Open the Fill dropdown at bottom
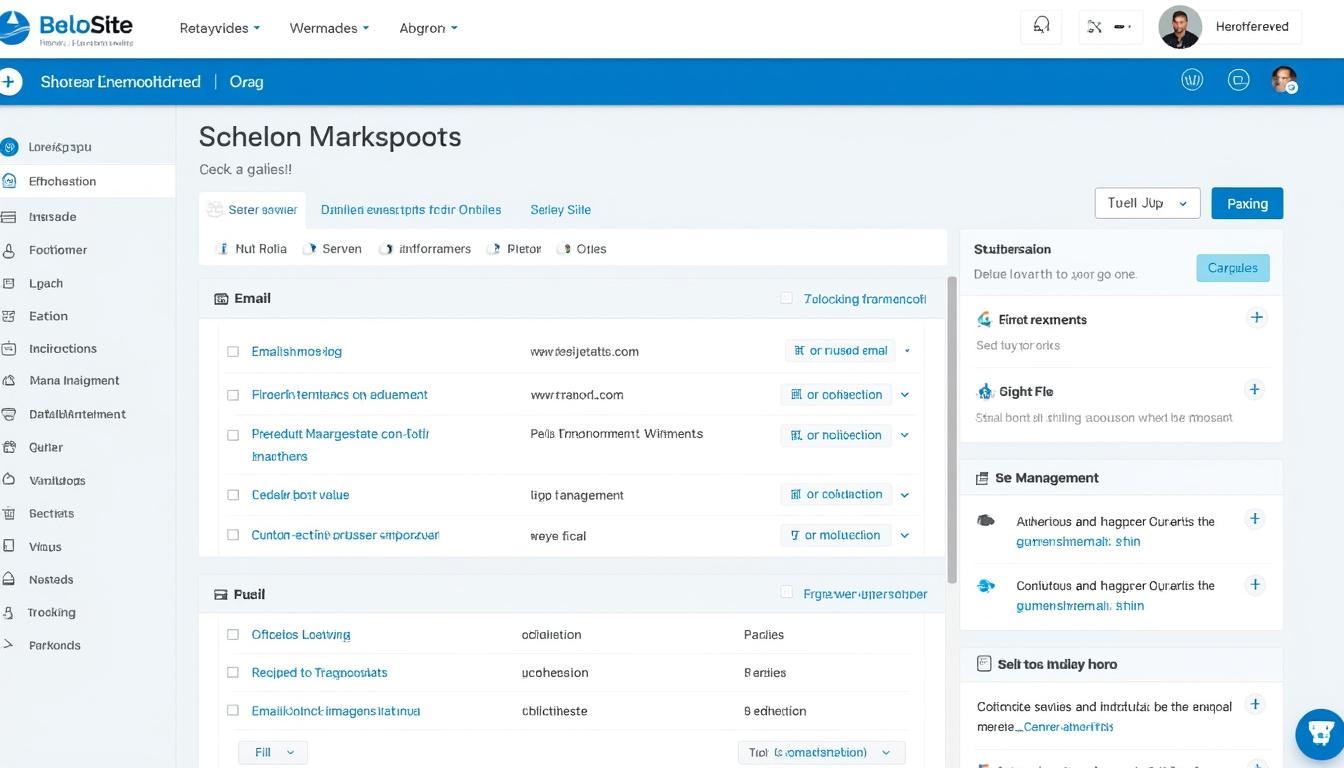 pos(273,752)
